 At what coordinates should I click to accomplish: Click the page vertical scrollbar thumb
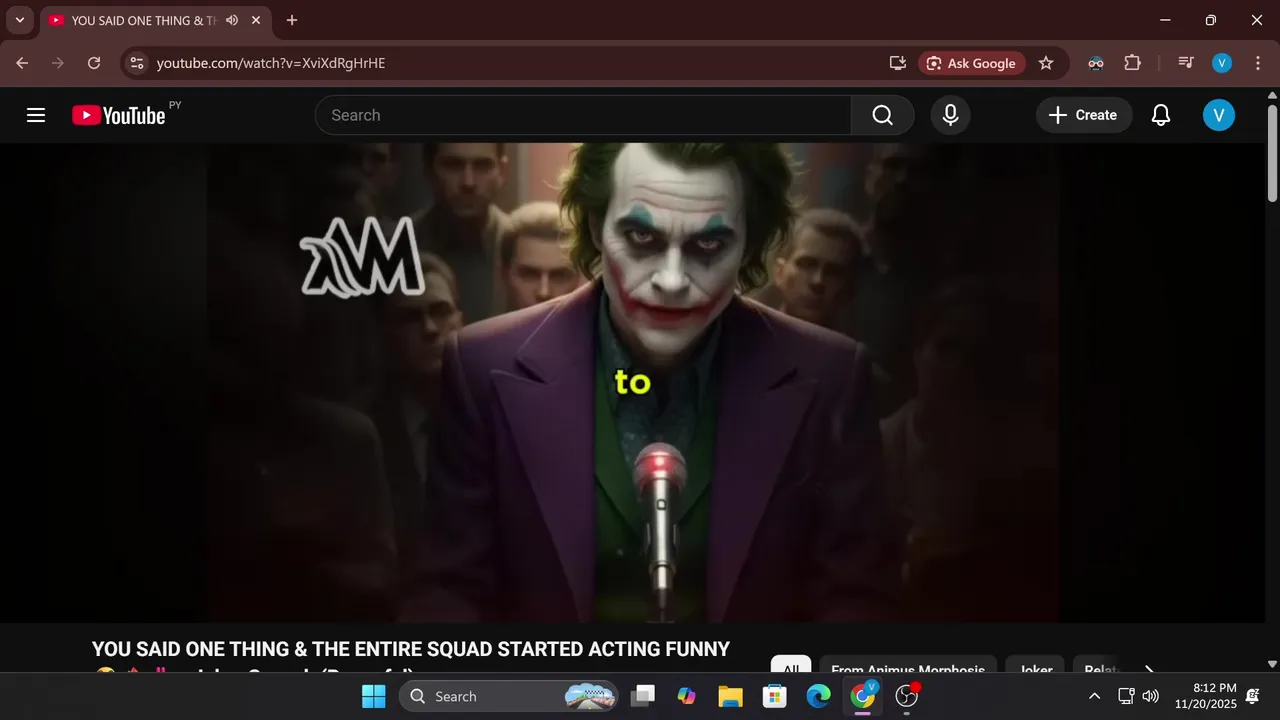[1272, 153]
